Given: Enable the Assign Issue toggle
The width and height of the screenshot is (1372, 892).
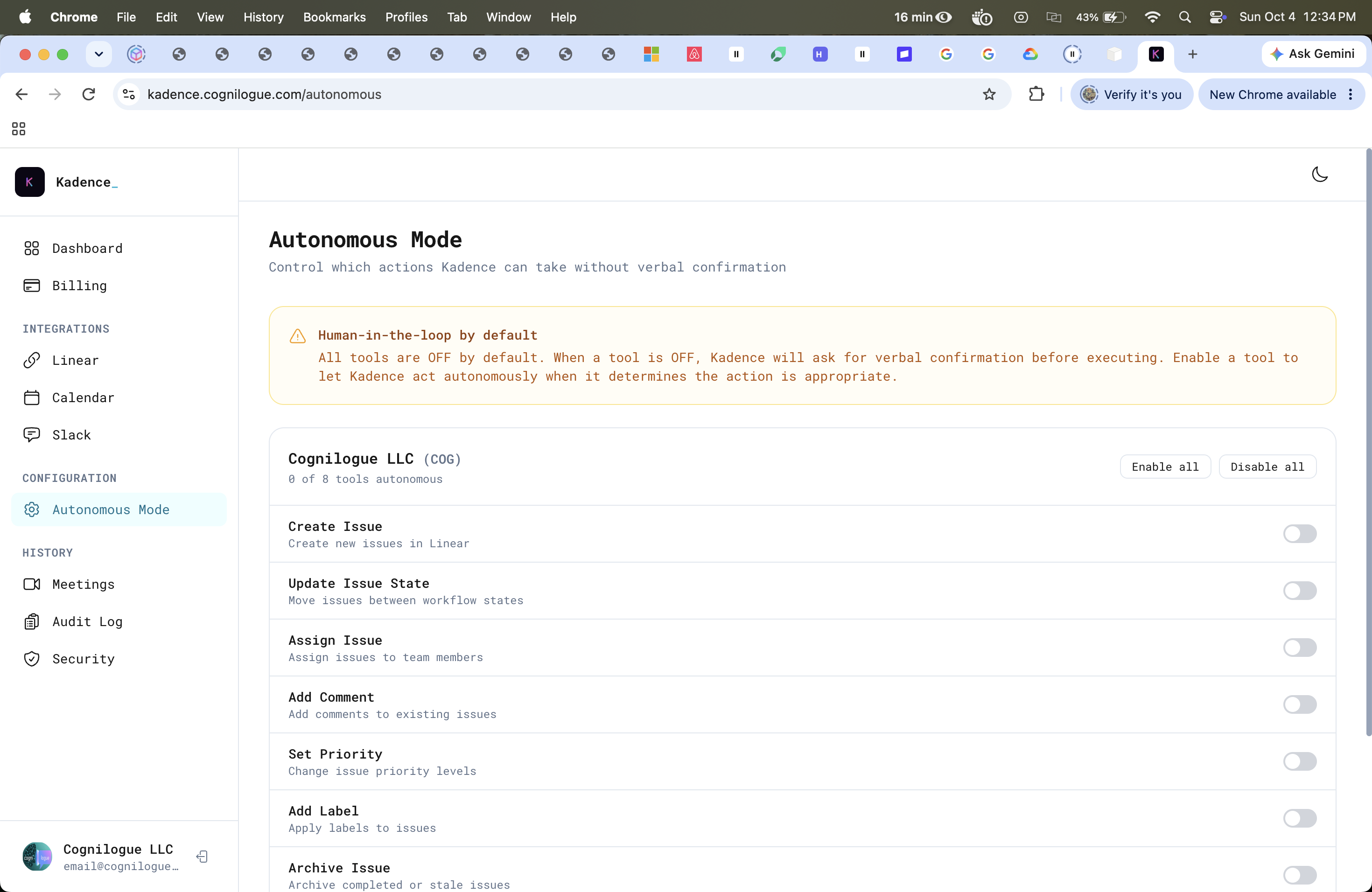Looking at the screenshot, I should (1299, 648).
